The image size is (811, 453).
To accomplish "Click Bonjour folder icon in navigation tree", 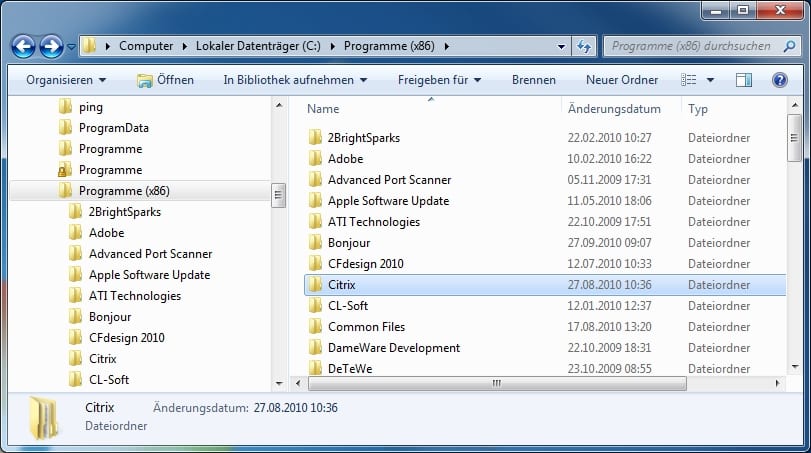I will [76, 316].
